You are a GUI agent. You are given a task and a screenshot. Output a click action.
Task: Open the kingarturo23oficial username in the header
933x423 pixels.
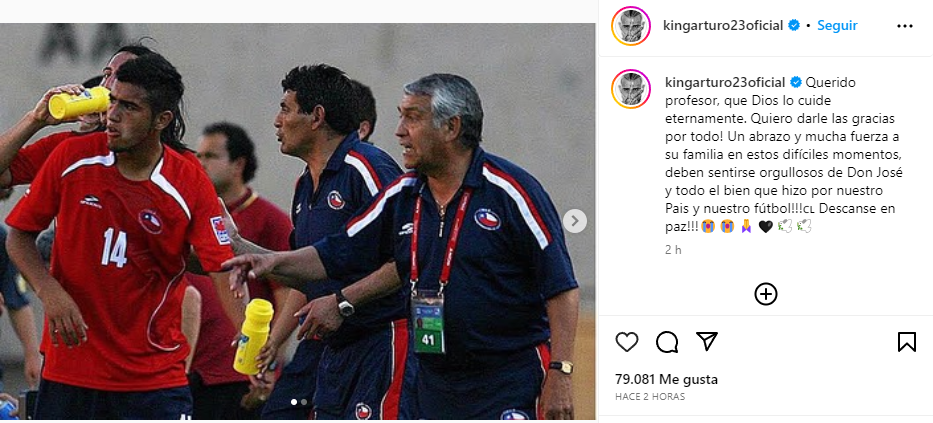pos(722,26)
